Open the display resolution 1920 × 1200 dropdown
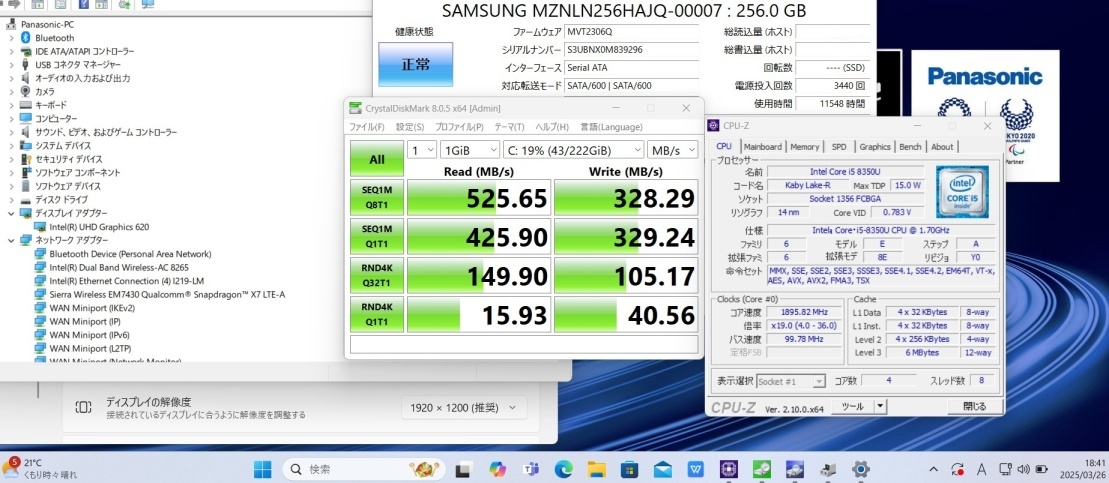Image resolution: width=1109 pixels, height=483 pixels. (x=464, y=407)
